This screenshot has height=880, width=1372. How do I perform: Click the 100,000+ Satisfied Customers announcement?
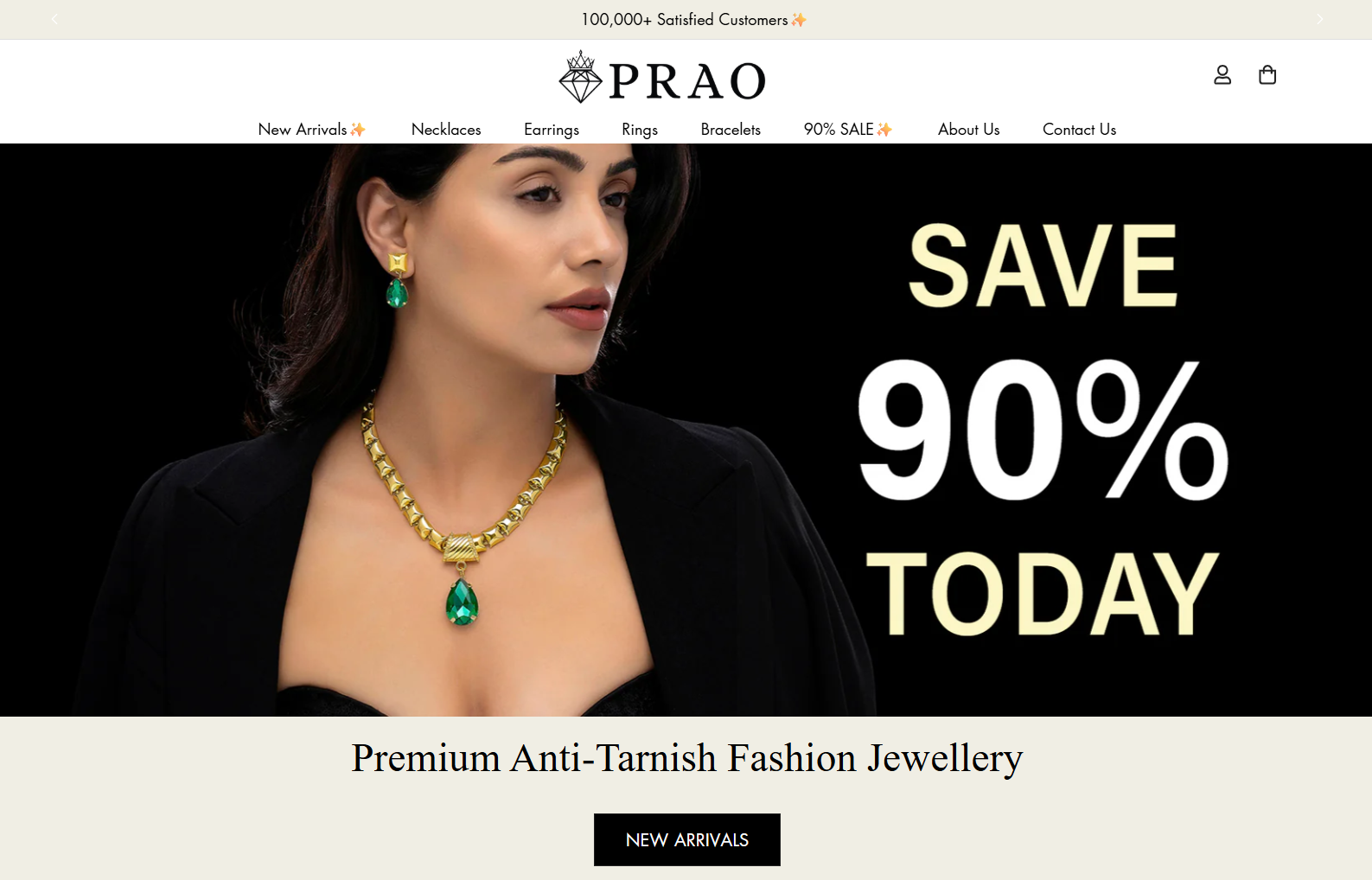pos(693,19)
